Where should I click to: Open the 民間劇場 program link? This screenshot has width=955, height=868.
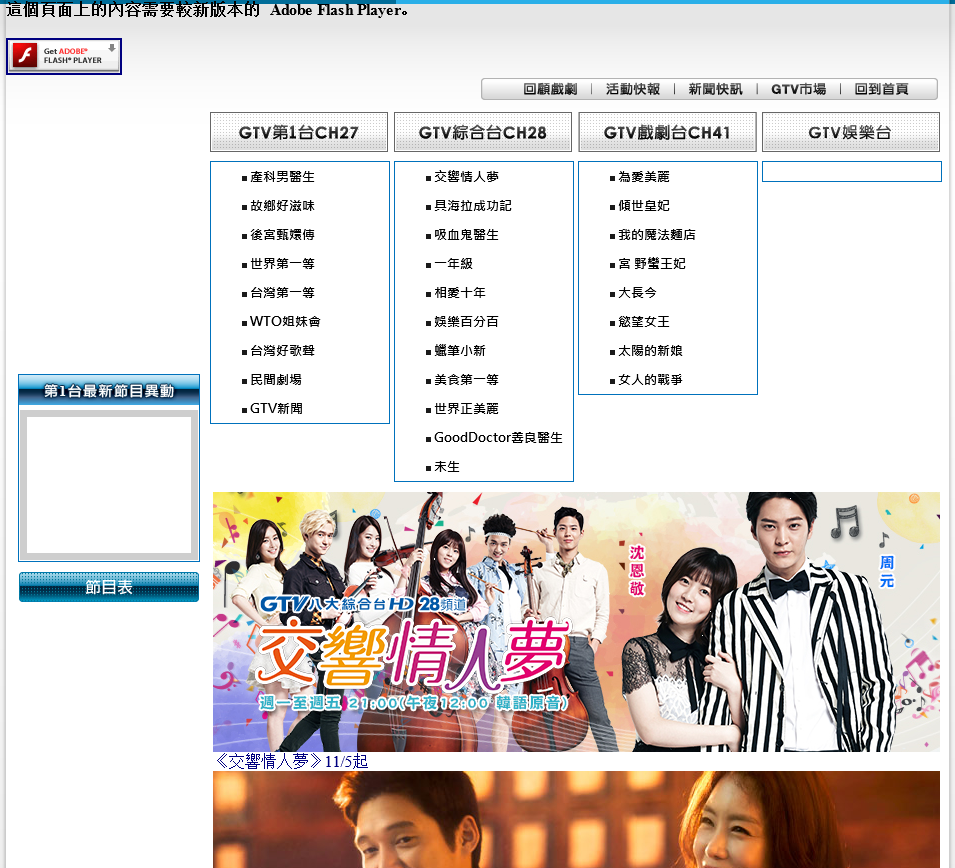coord(276,380)
